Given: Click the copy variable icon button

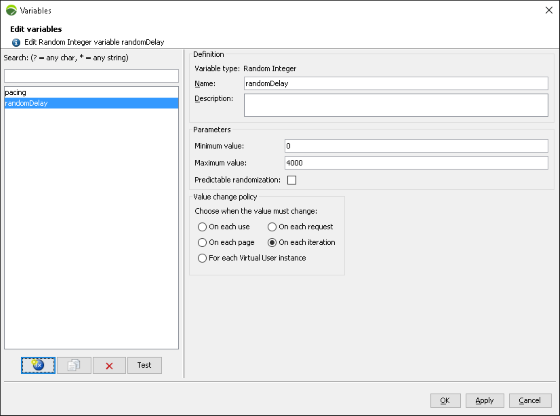Looking at the screenshot, I should click(74, 365).
